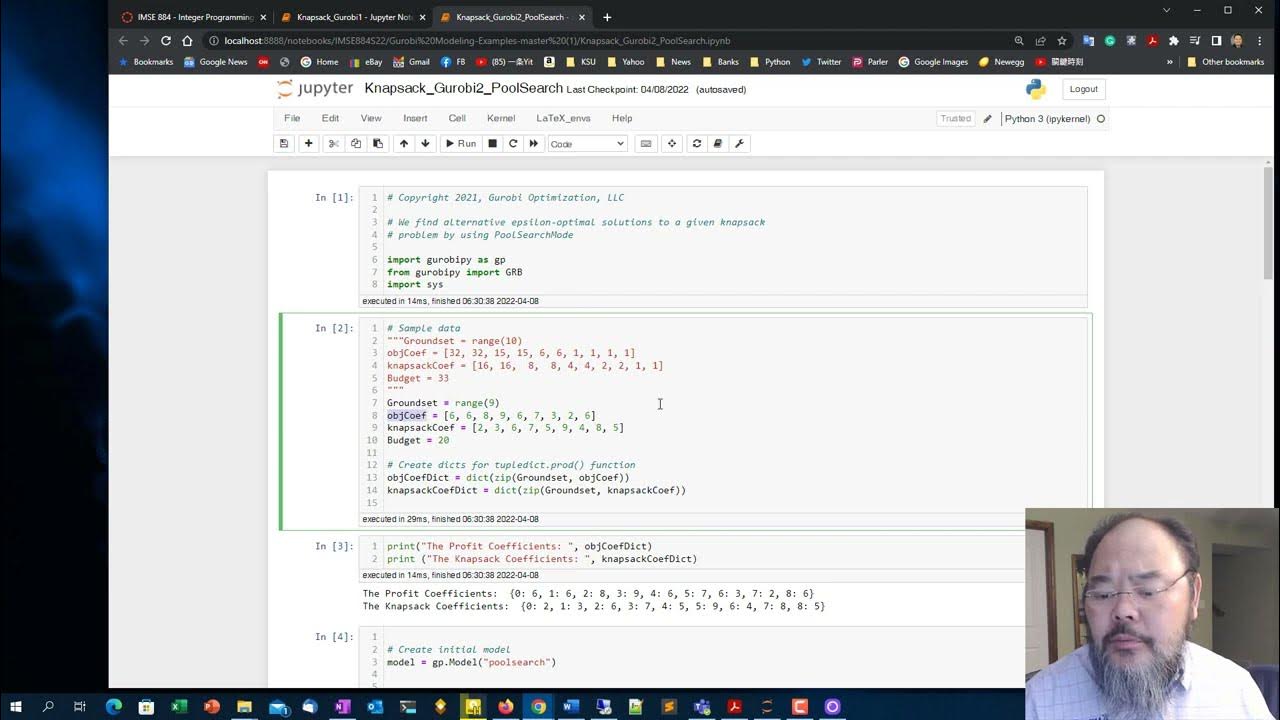The width and height of the screenshot is (1280, 720).
Task: Restart kernel and run all with fast-forward icon
Action: click(534, 144)
